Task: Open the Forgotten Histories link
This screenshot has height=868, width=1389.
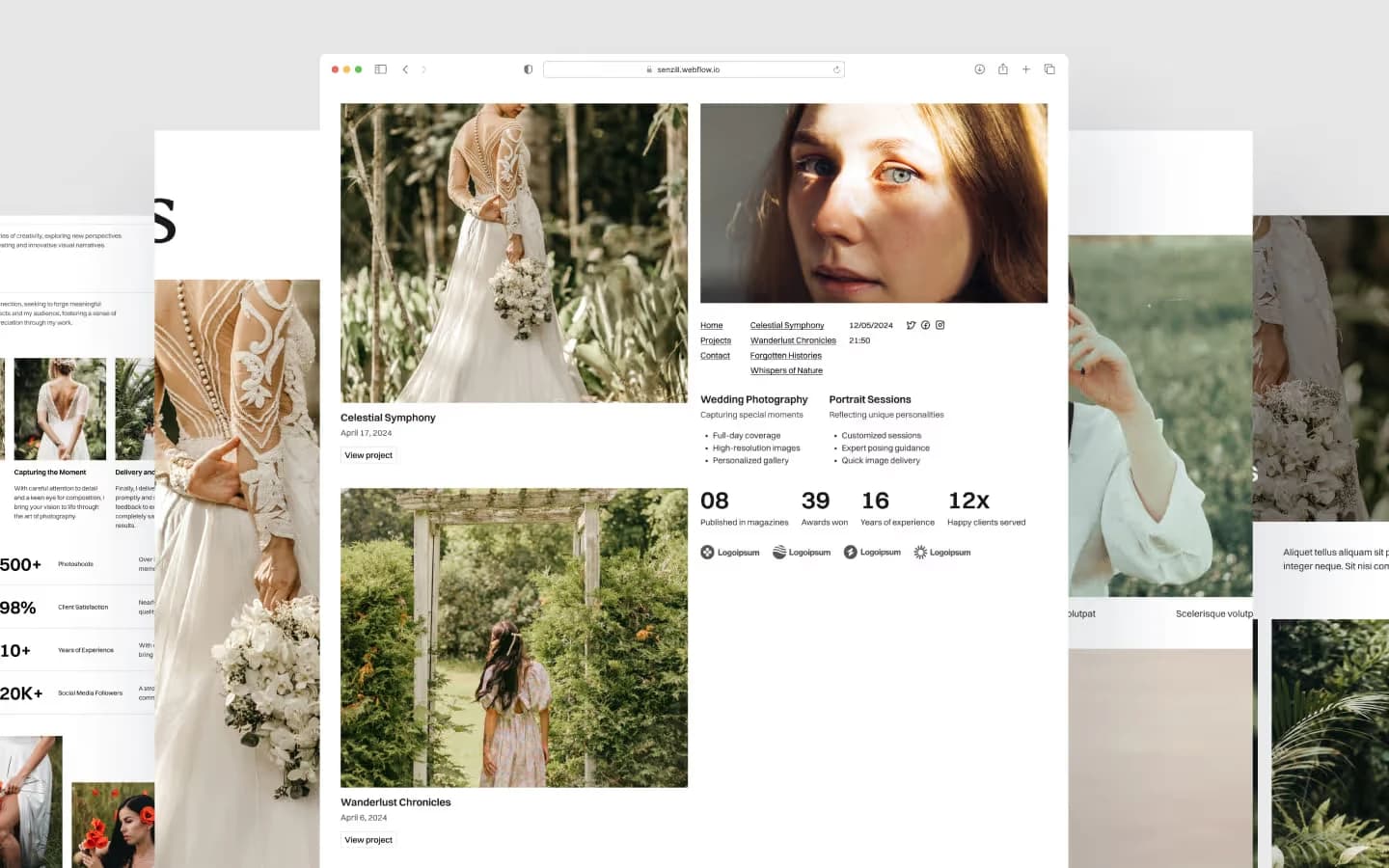Action: (x=786, y=356)
